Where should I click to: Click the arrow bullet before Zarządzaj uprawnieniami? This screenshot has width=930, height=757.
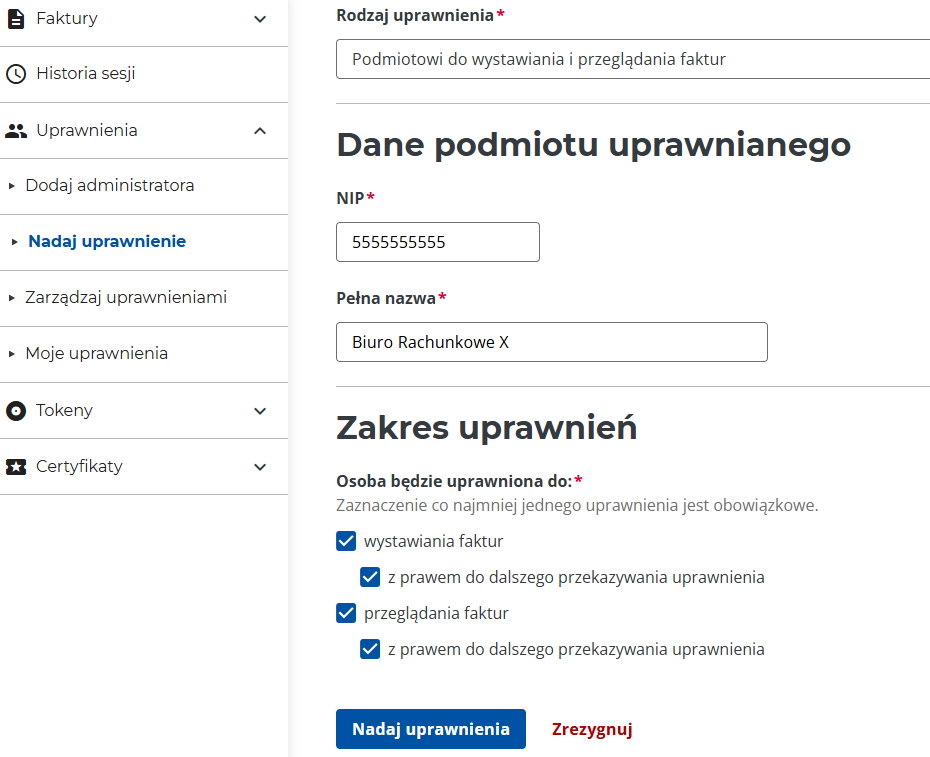tap(12, 298)
